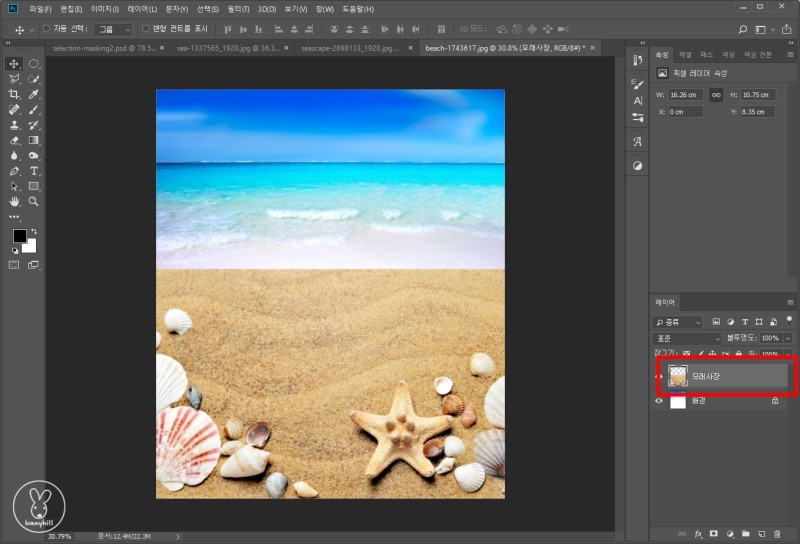The width and height of the screenshot is (800, 544).
Task: Enable the 자동 선택 checkbox
Action: pyautogui.click(x=46, y=29)
